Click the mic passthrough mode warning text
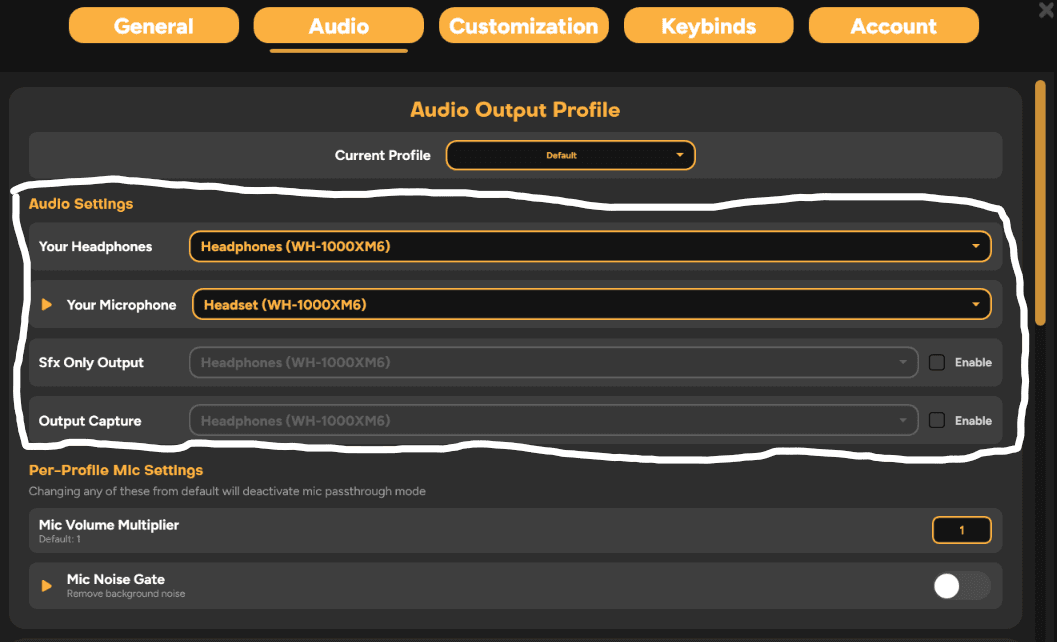Viewport: 1057px width, 642px height. pos(227,491)
